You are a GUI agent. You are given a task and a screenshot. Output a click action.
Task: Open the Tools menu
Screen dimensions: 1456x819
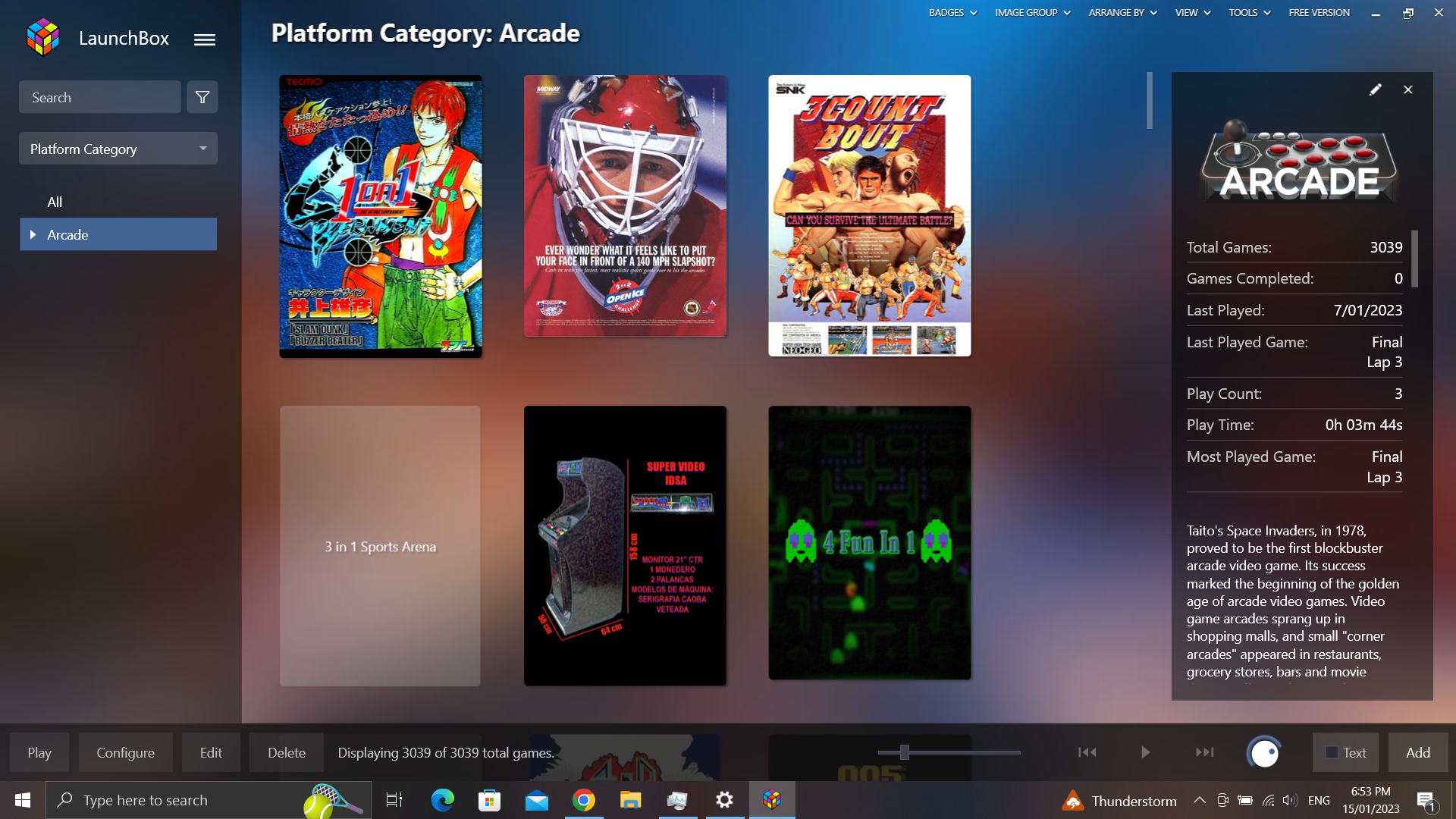tap(1249, 12)
